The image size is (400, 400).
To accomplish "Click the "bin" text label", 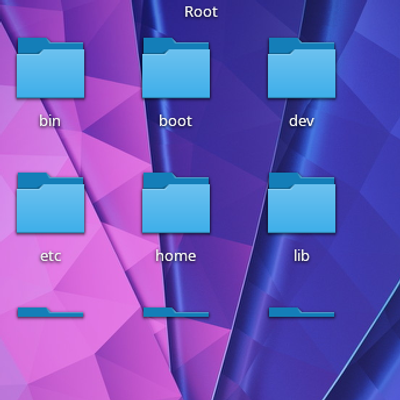I will point(50,121).
